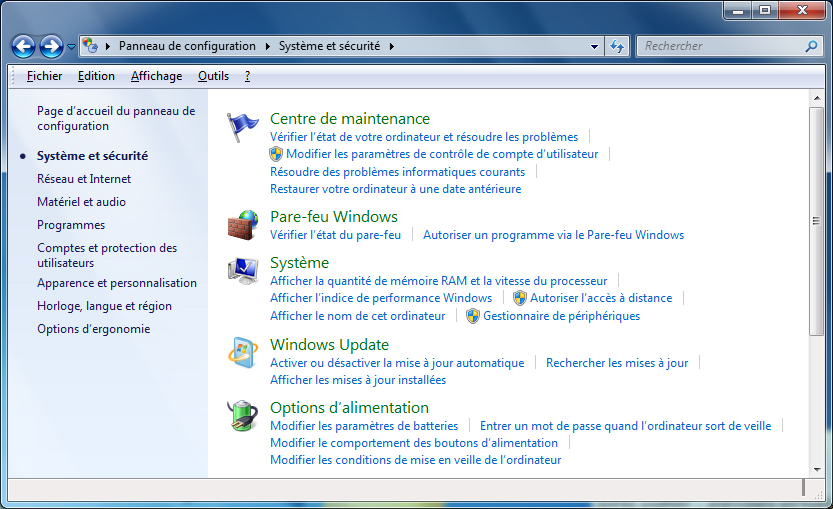Screen dimensions: 833x509
Task: Click the Windows Update icon
Action: tap(243, 353)
